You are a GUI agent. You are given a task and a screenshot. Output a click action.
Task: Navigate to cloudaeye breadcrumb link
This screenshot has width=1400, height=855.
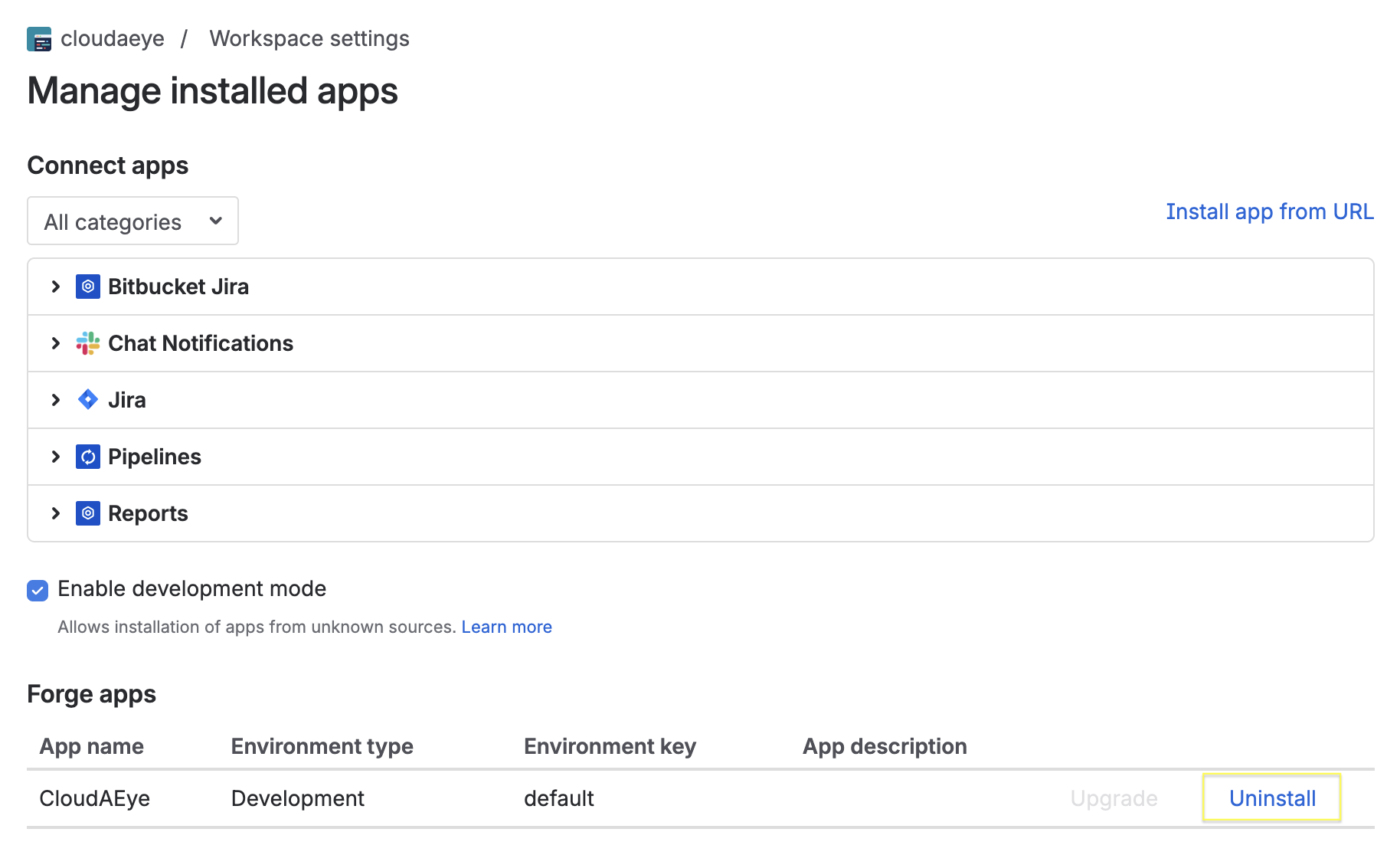(x=113, y=38)
